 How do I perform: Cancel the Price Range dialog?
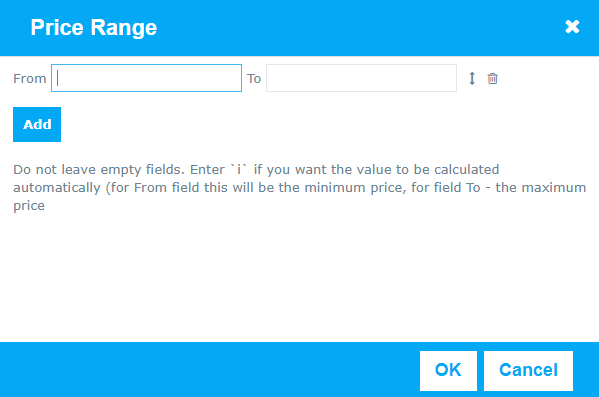click(528, 371)
